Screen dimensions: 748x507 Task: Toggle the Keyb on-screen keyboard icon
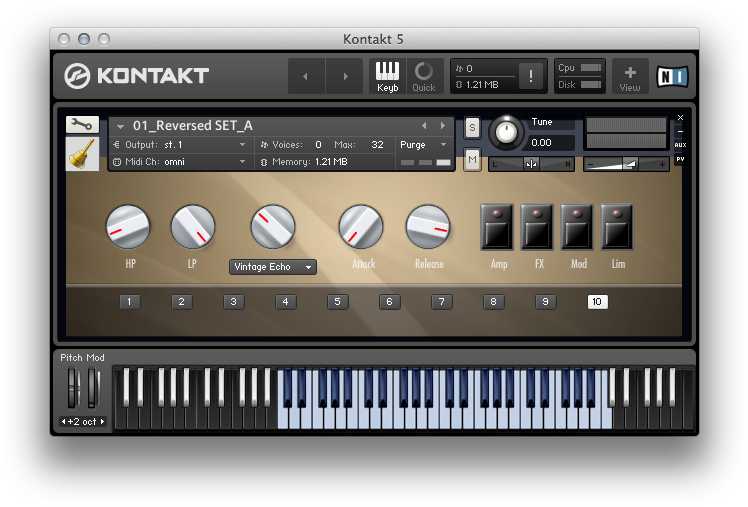click(x=387, y=76)
